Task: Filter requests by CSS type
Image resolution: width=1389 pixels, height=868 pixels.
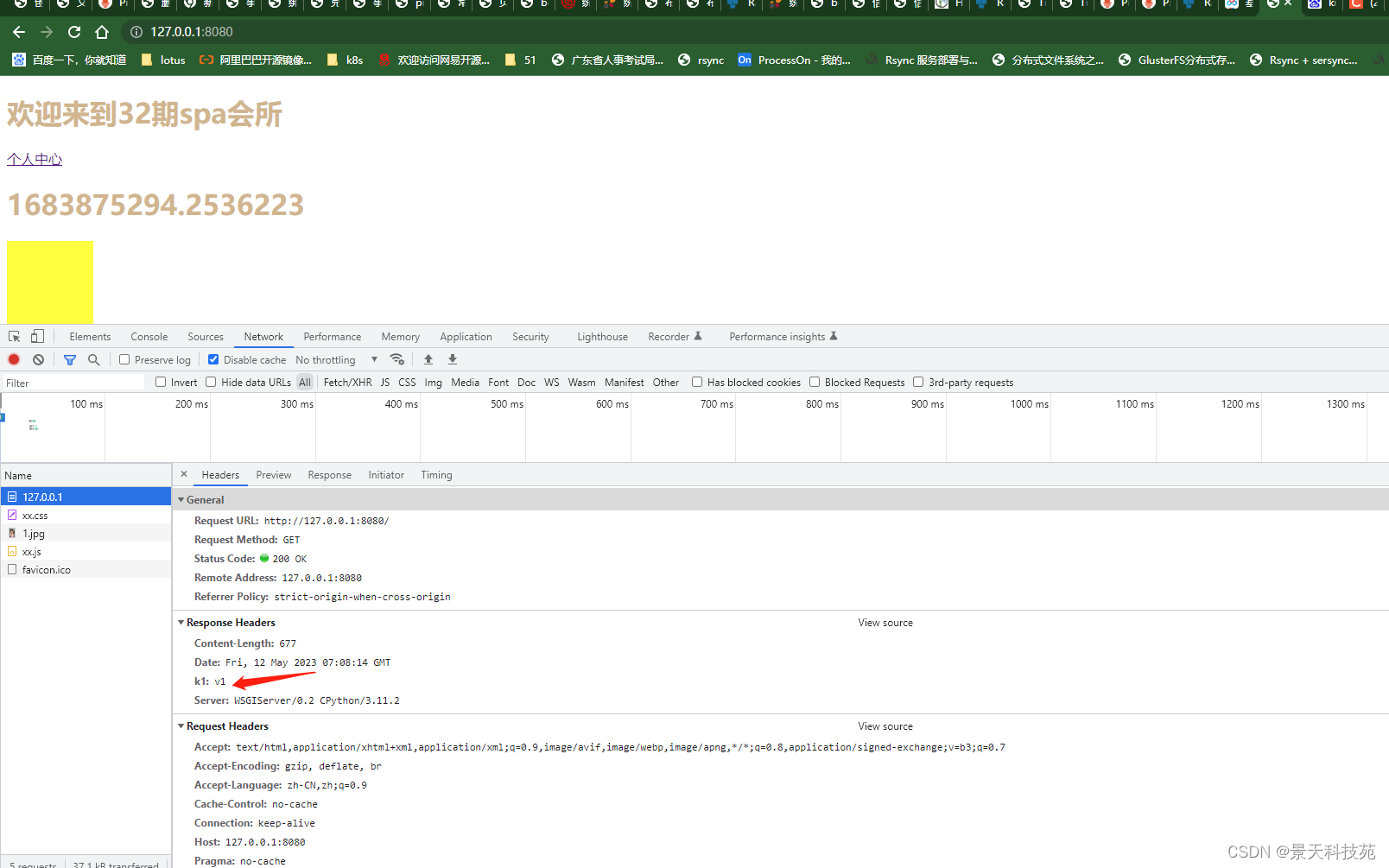Action: (x=407, y=382)
